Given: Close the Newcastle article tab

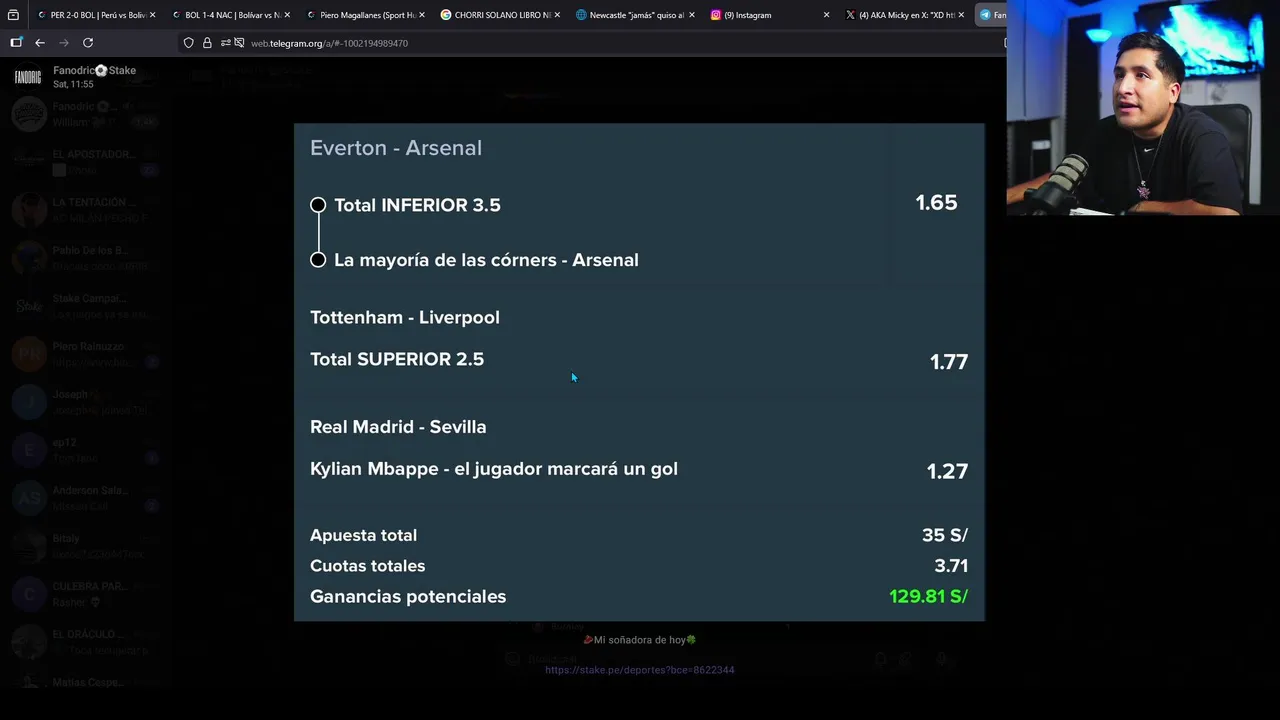Looking at the screenshot, I should pyautogui.click(x=691, y=15).
